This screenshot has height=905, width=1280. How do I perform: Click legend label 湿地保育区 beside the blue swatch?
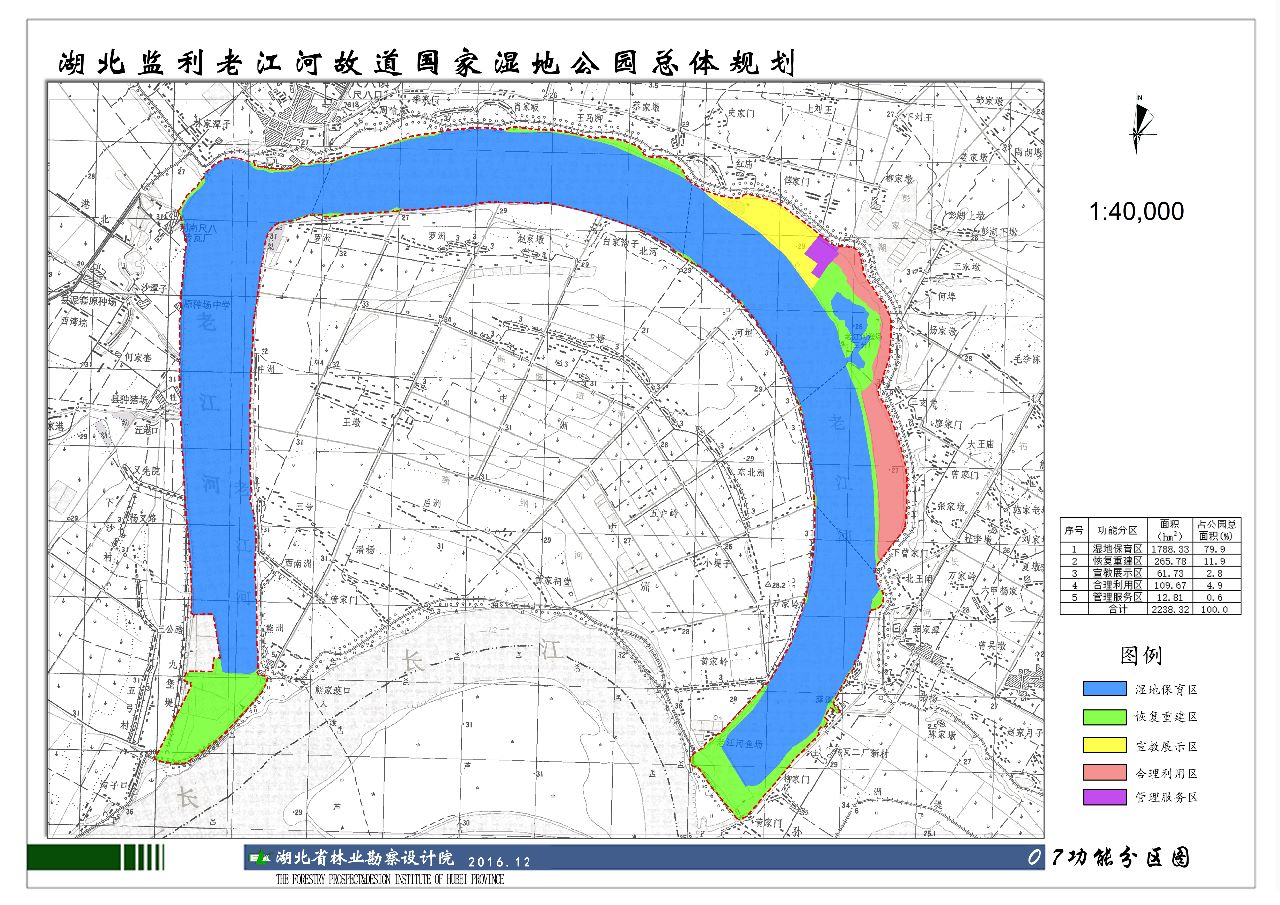coord(1165,690)
